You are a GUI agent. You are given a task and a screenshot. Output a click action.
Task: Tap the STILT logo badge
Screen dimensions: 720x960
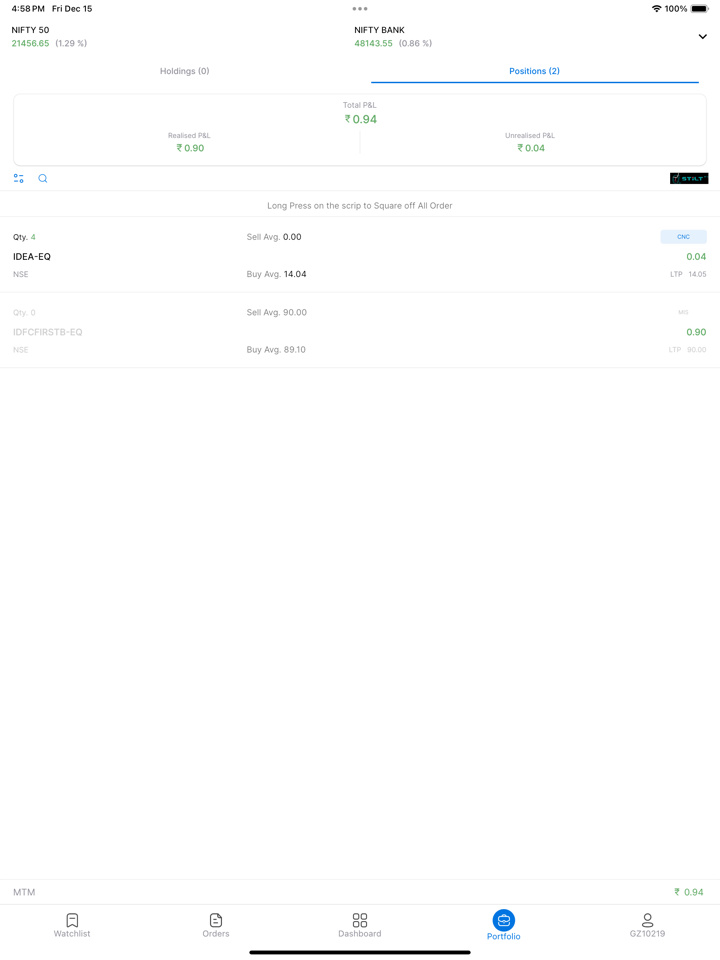[689, 178]
